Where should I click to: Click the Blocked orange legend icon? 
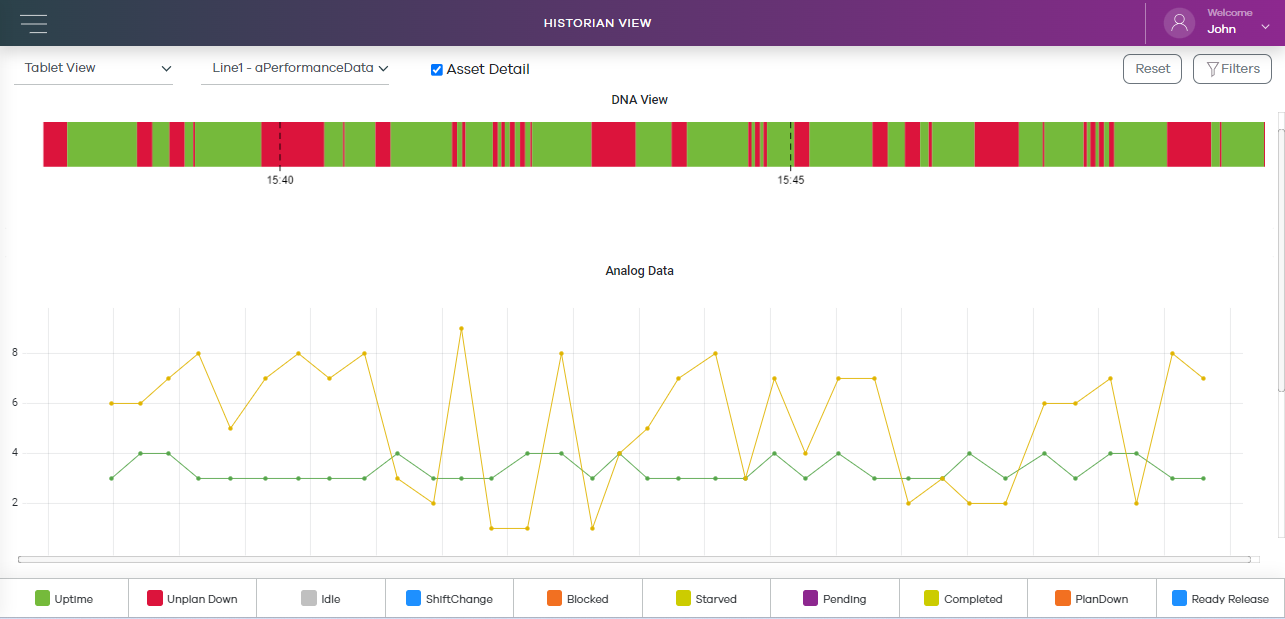coord(554,599)
